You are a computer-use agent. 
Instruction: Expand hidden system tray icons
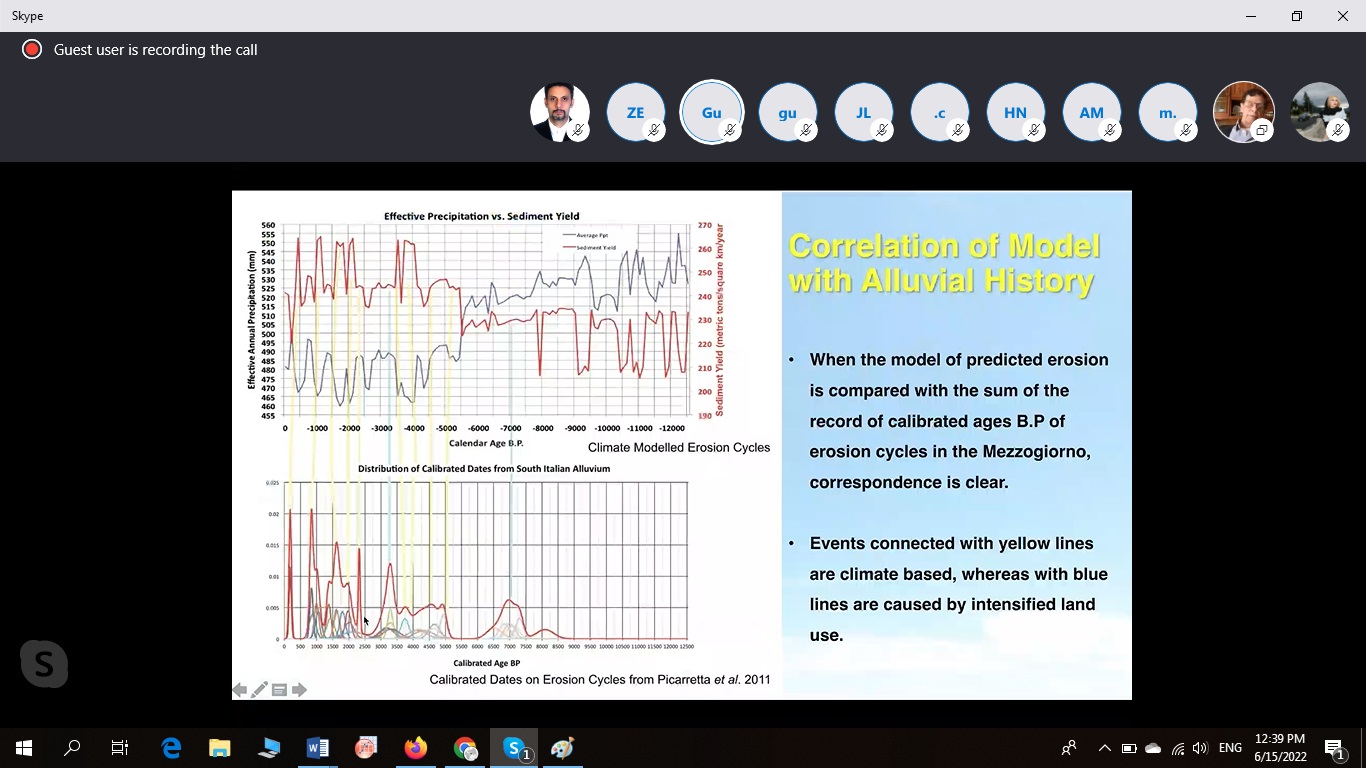[1104, 748]
